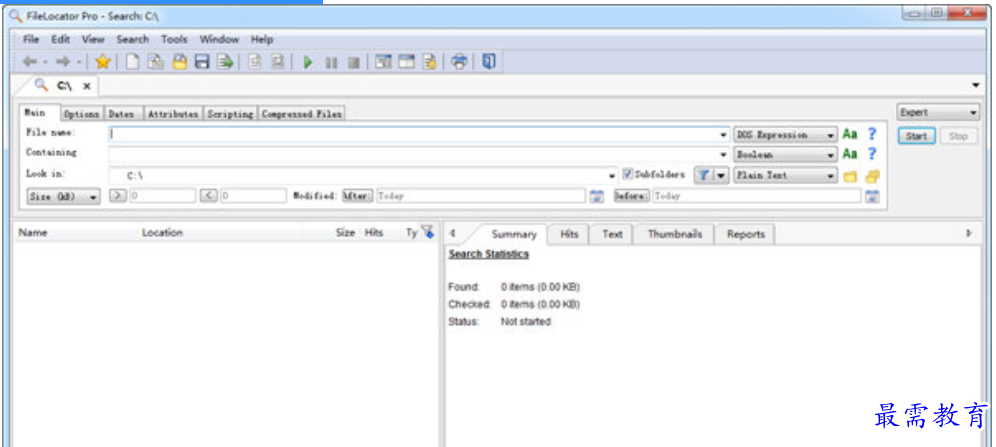Open saved search with yellow folder icon
The height and width of the screenshot is (447, 996).
(x=180, y=62)
